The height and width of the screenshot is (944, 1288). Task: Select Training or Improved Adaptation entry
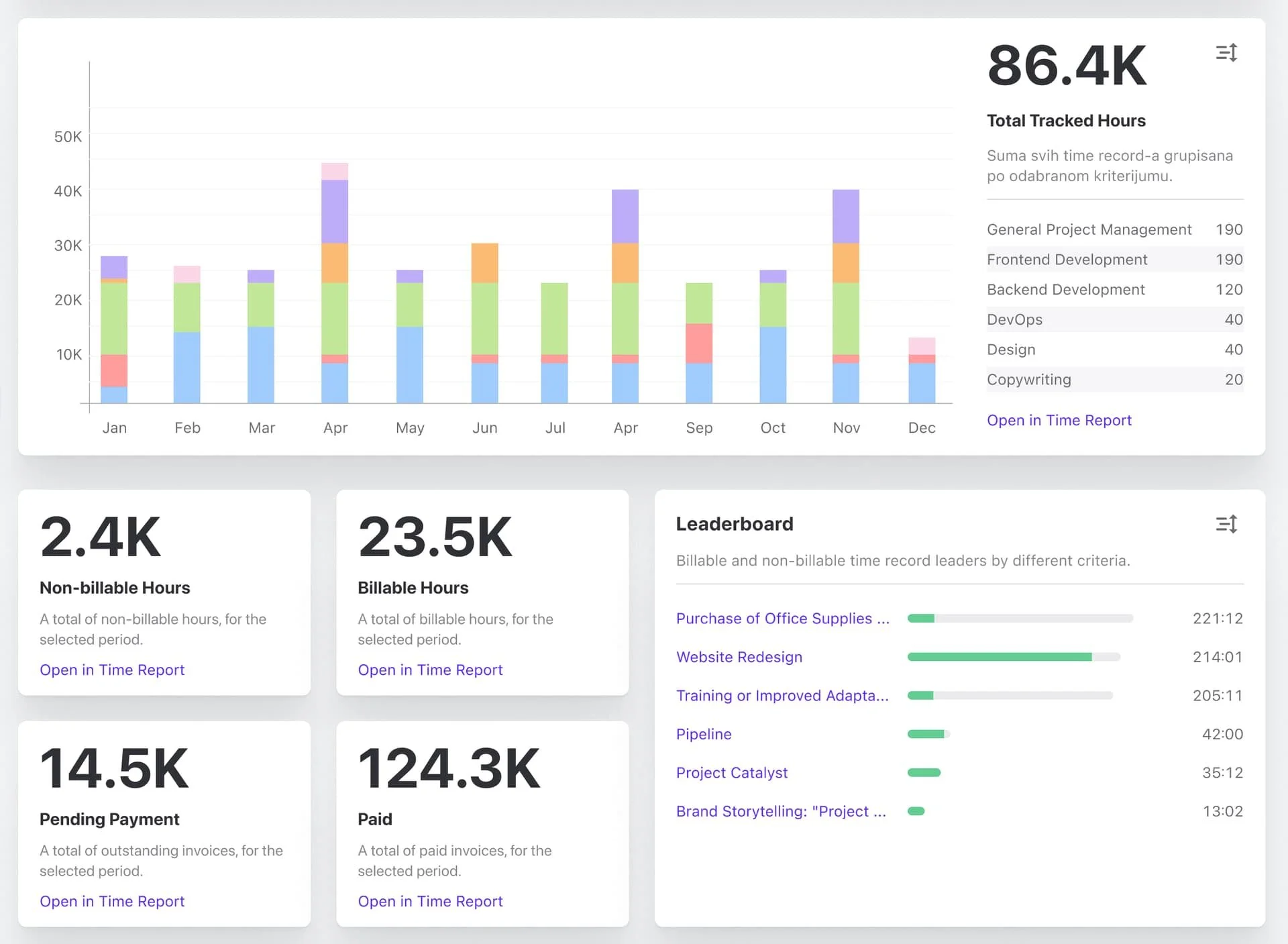[782, 696]
